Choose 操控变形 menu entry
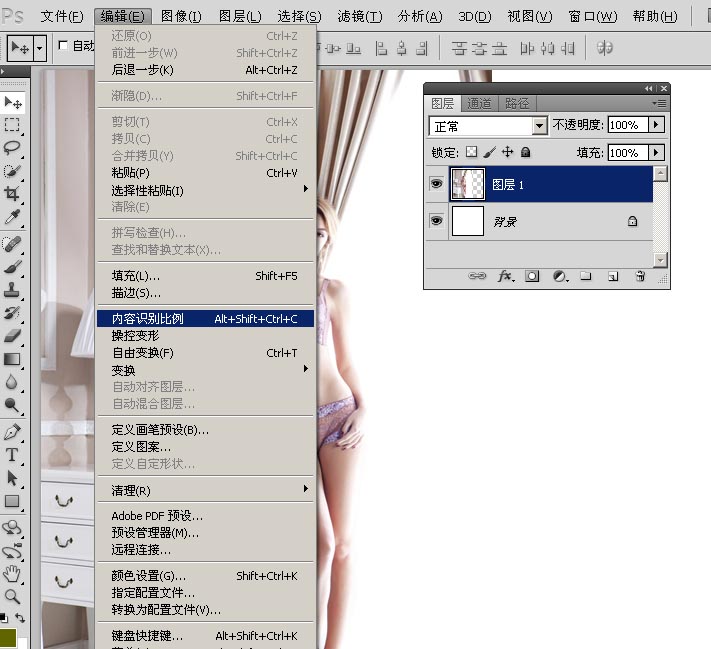Viewport: 711px width, 649px height. (205, 336)
